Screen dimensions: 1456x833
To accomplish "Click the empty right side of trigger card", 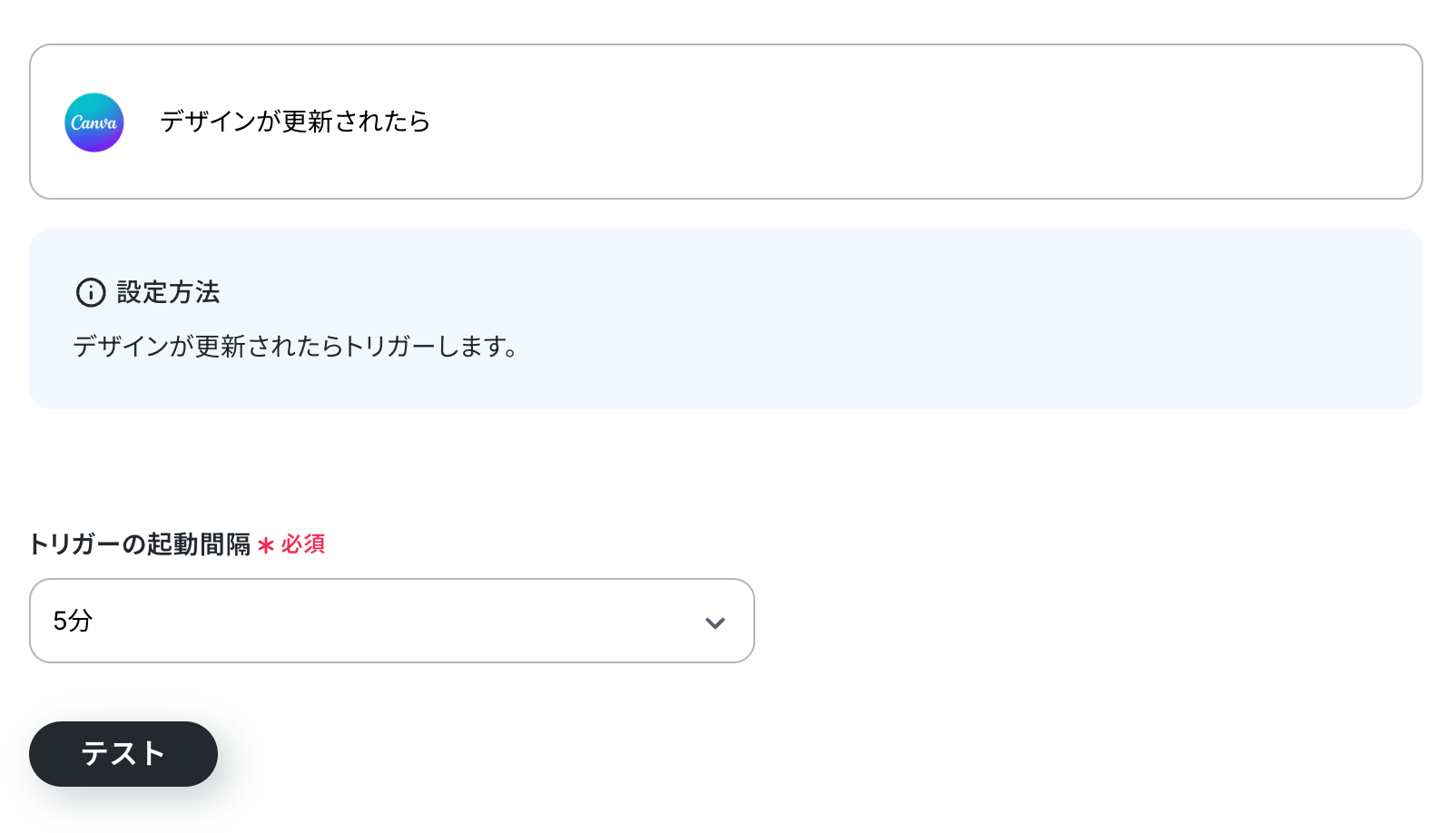I will click(1089, 122).
